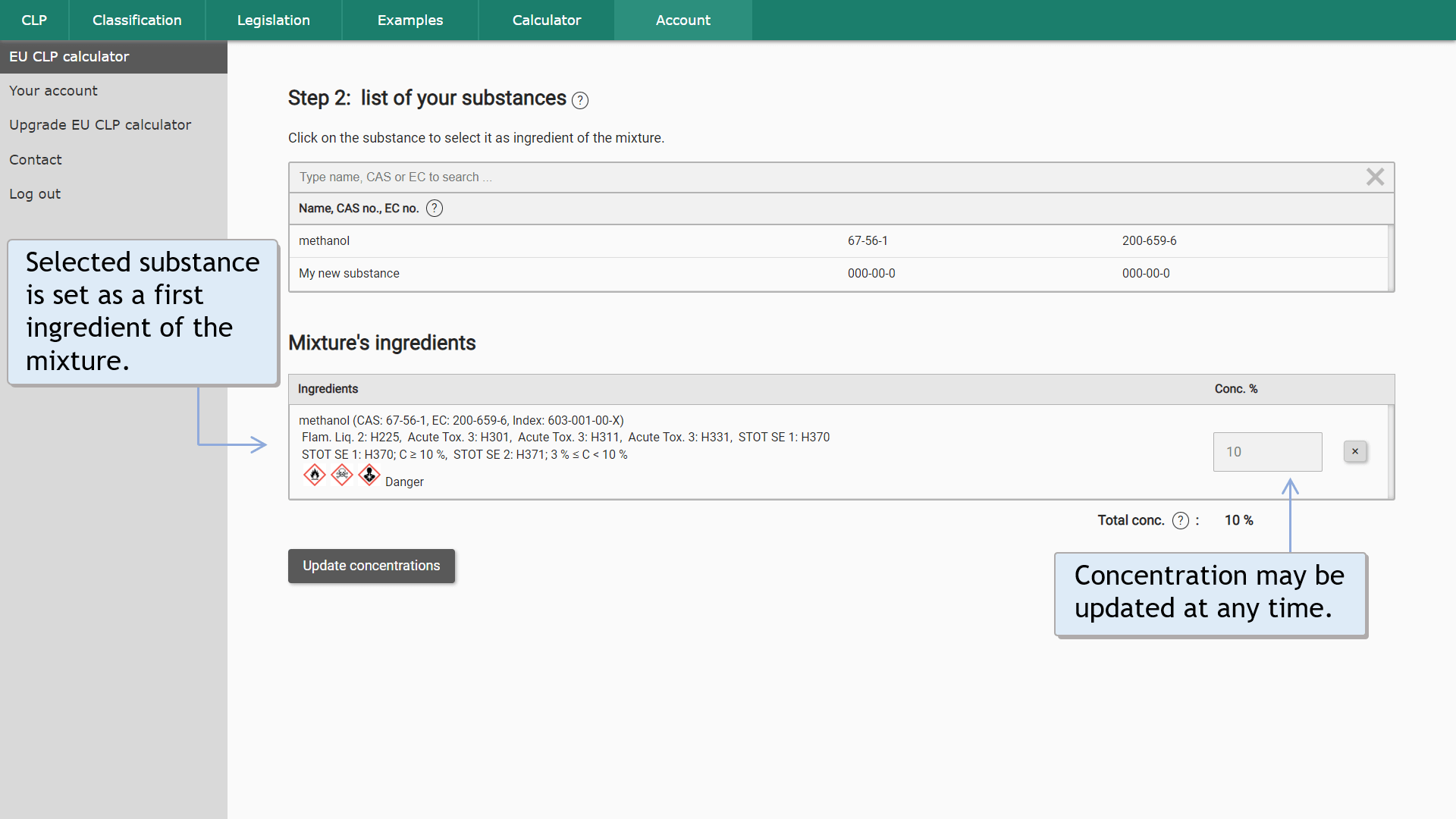Click the Log out link in sidebar
Viewport: 1456px width, 819px height.
(x=34, y=194)
